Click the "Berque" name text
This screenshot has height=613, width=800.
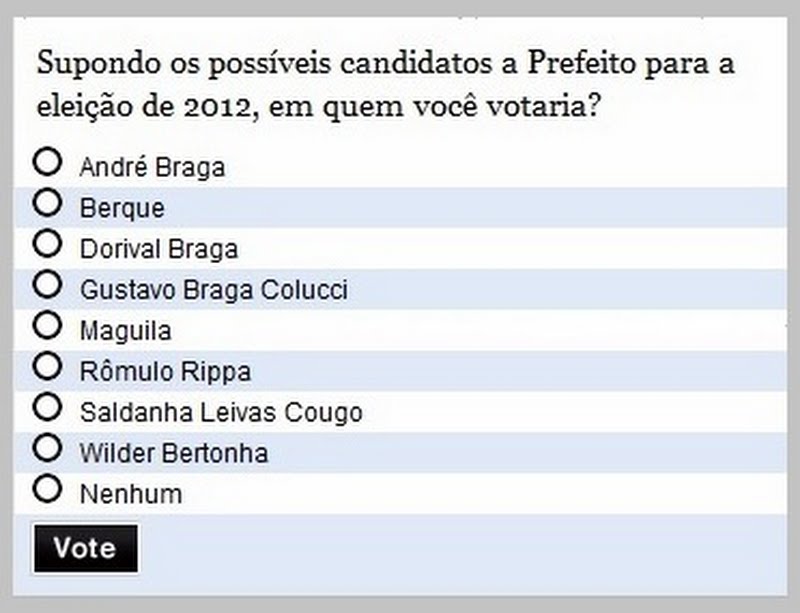click(122, 209)
